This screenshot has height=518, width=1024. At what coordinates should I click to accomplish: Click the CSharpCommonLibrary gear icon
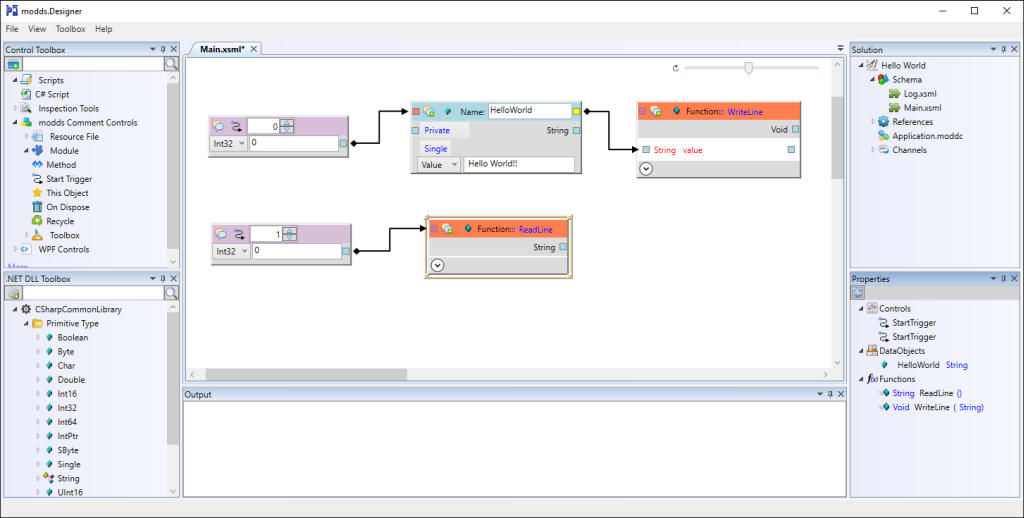coord(26,309)
